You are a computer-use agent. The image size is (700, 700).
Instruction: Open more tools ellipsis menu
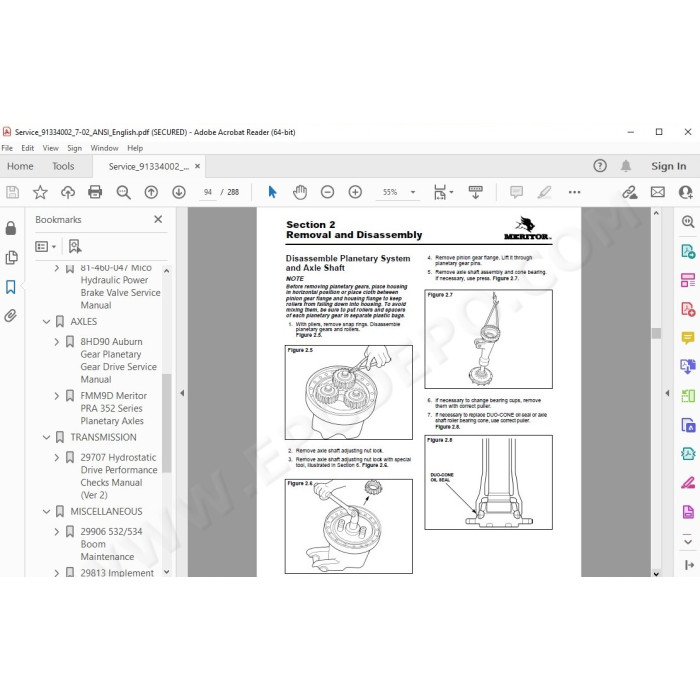pyautogui.click(x=575, y=192)
